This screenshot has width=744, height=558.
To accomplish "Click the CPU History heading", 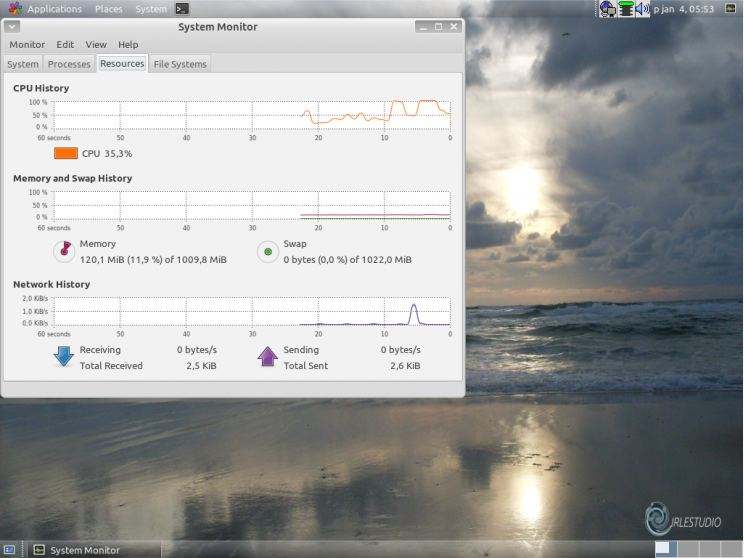I will 41,88.
